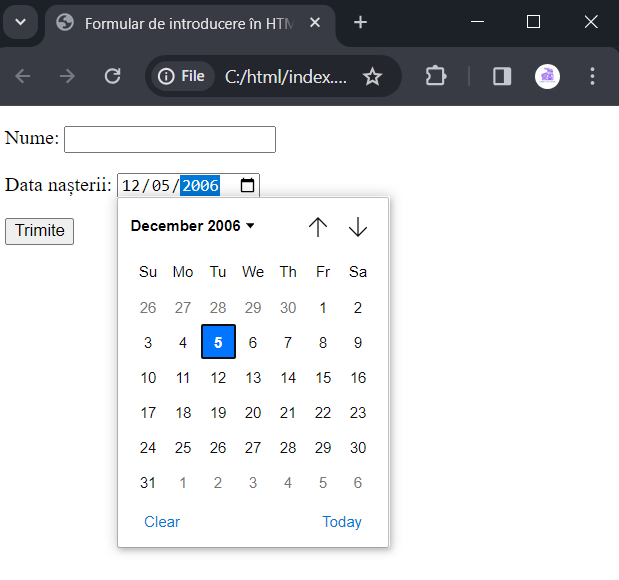Close the Formular de introducere tab

(x=315, y=23)
